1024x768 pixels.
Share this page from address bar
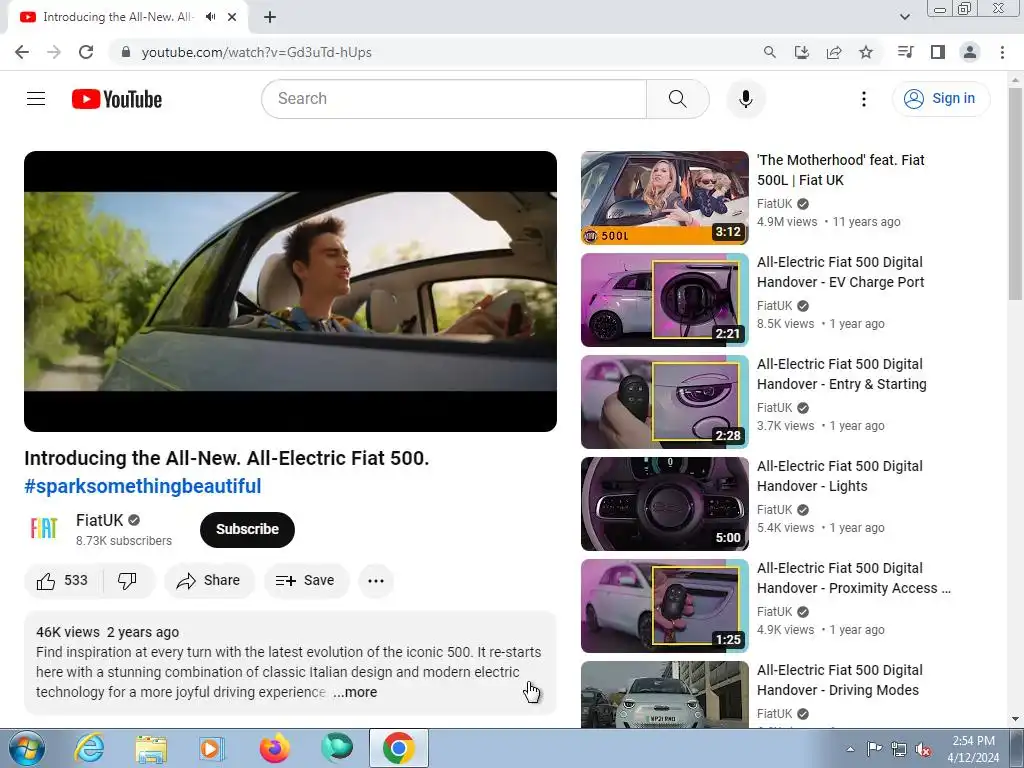click(834, 52)
